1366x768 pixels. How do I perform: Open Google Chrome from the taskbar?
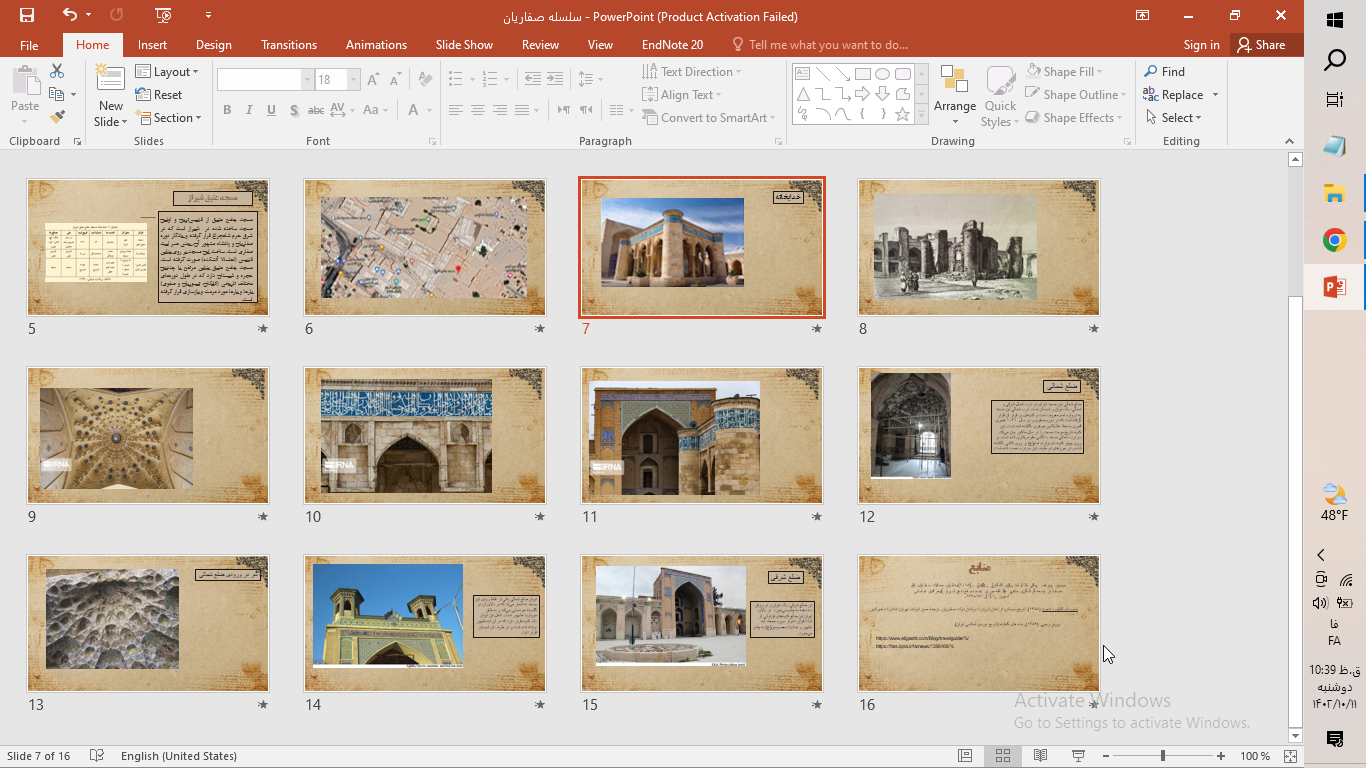1334,240
